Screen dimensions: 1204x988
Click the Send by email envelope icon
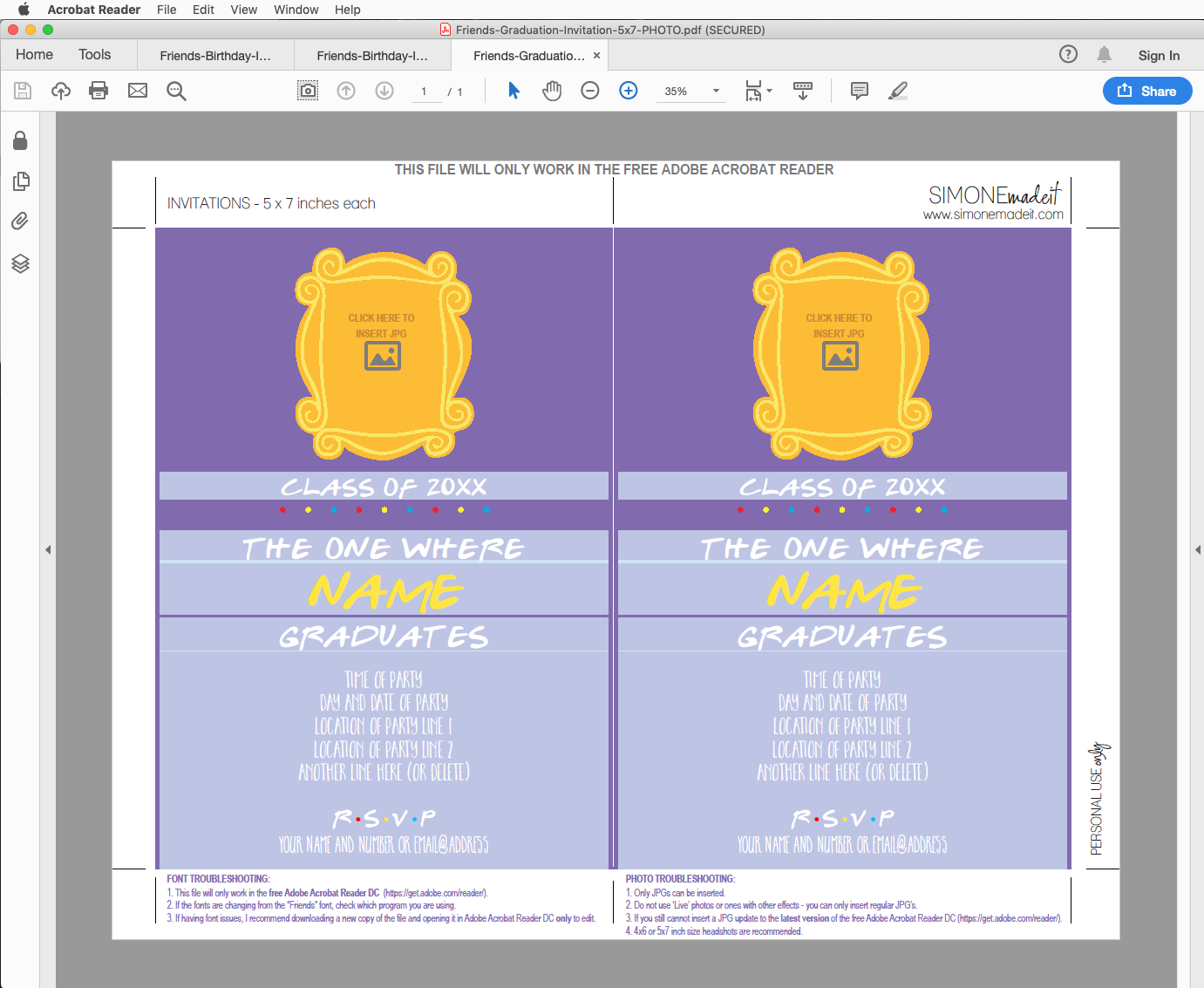click(138, 91)
